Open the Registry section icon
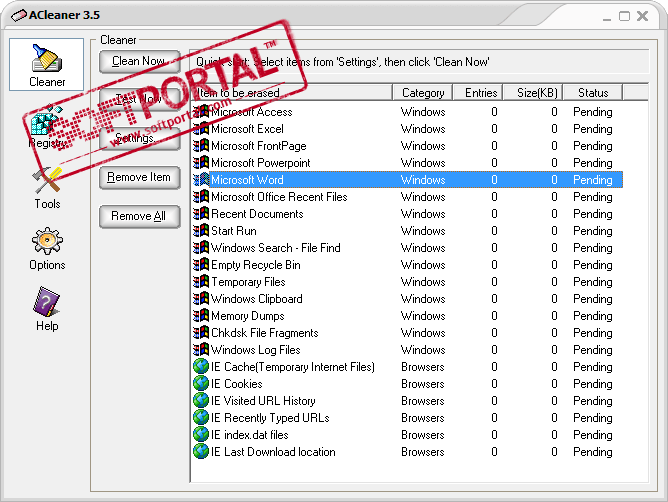 point(46,121)
